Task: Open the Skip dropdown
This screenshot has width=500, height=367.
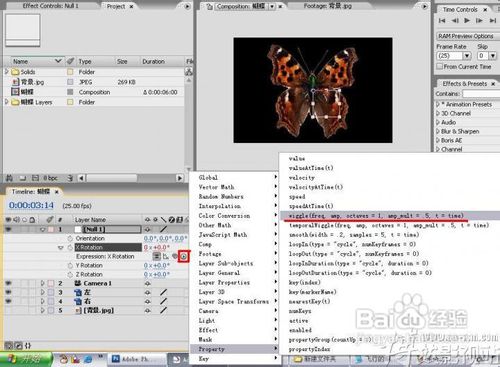Action: 493,56
